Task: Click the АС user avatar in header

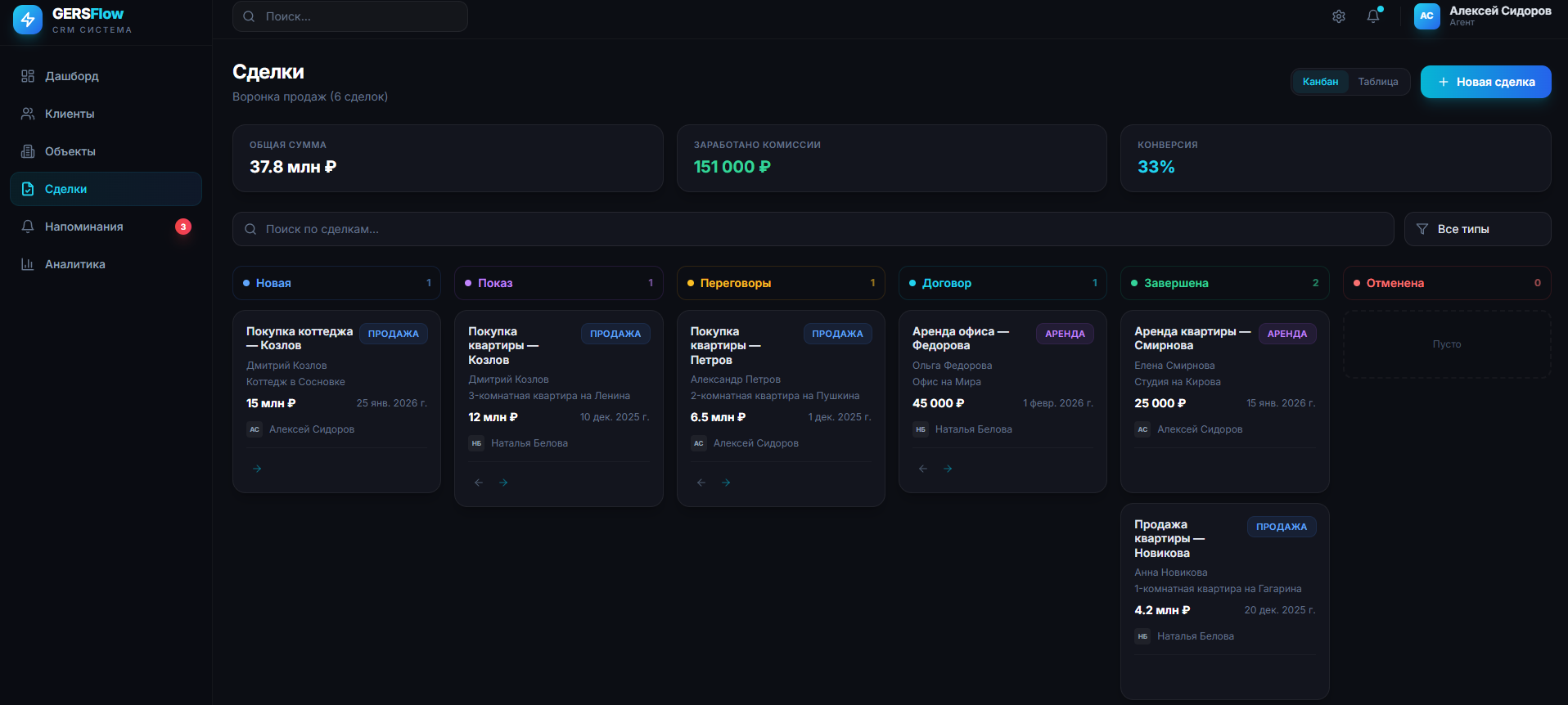Action: (x=1426, y=16)
